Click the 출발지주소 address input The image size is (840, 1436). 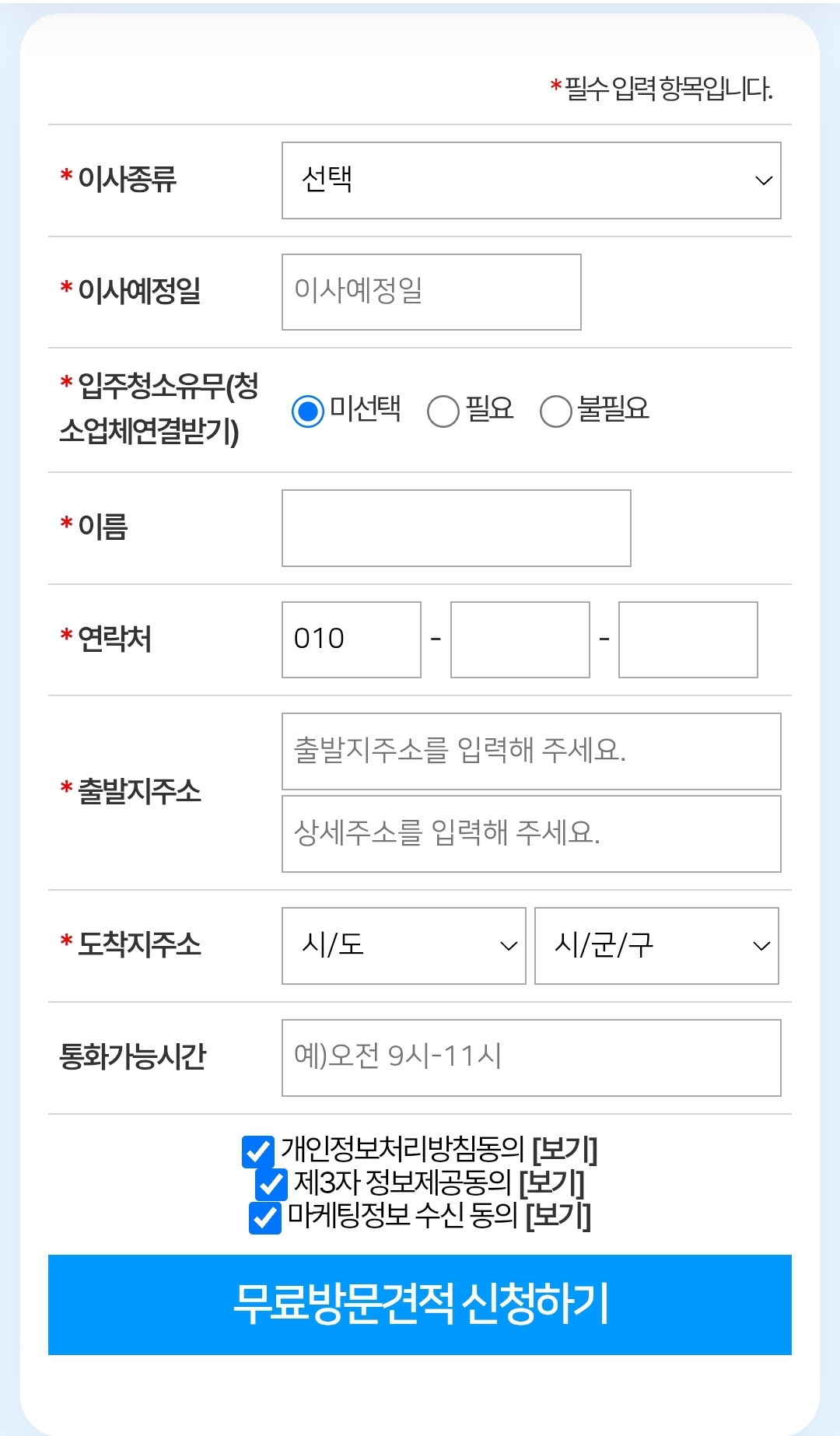(531, 751)
